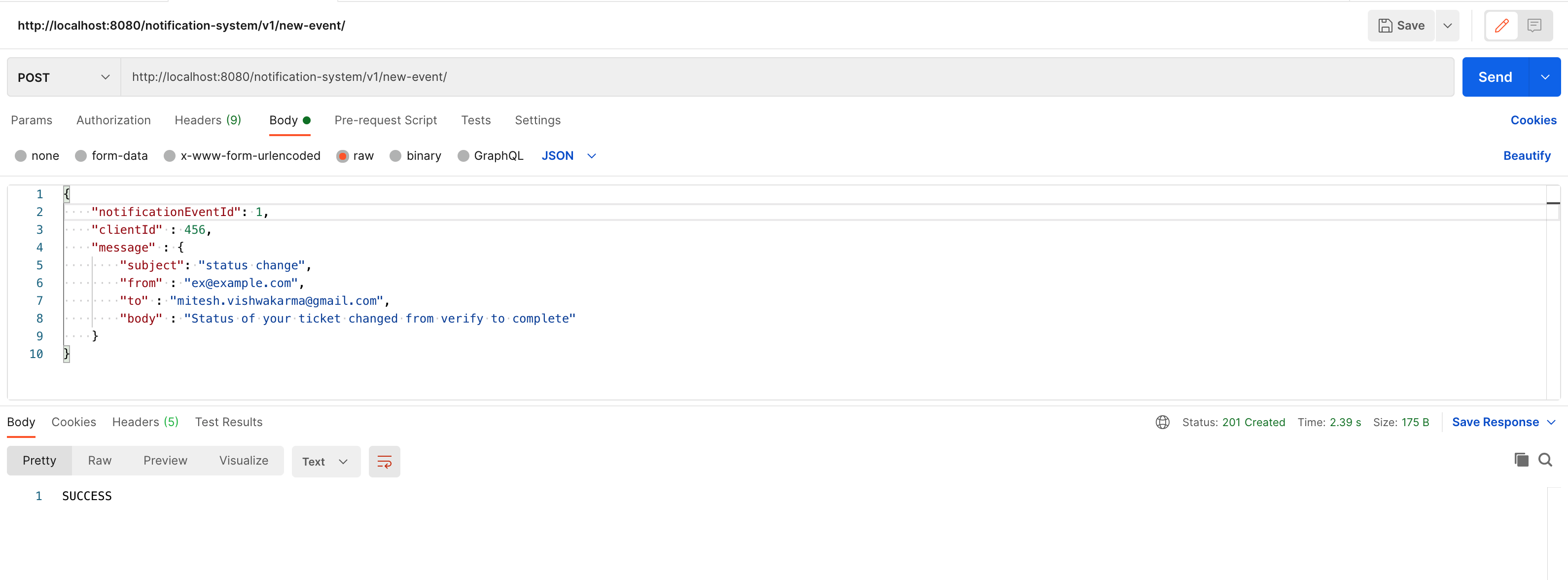Click the "notificationEventId" key in the editor
Screen dimensions: 1568x580
tap(166, 212)
